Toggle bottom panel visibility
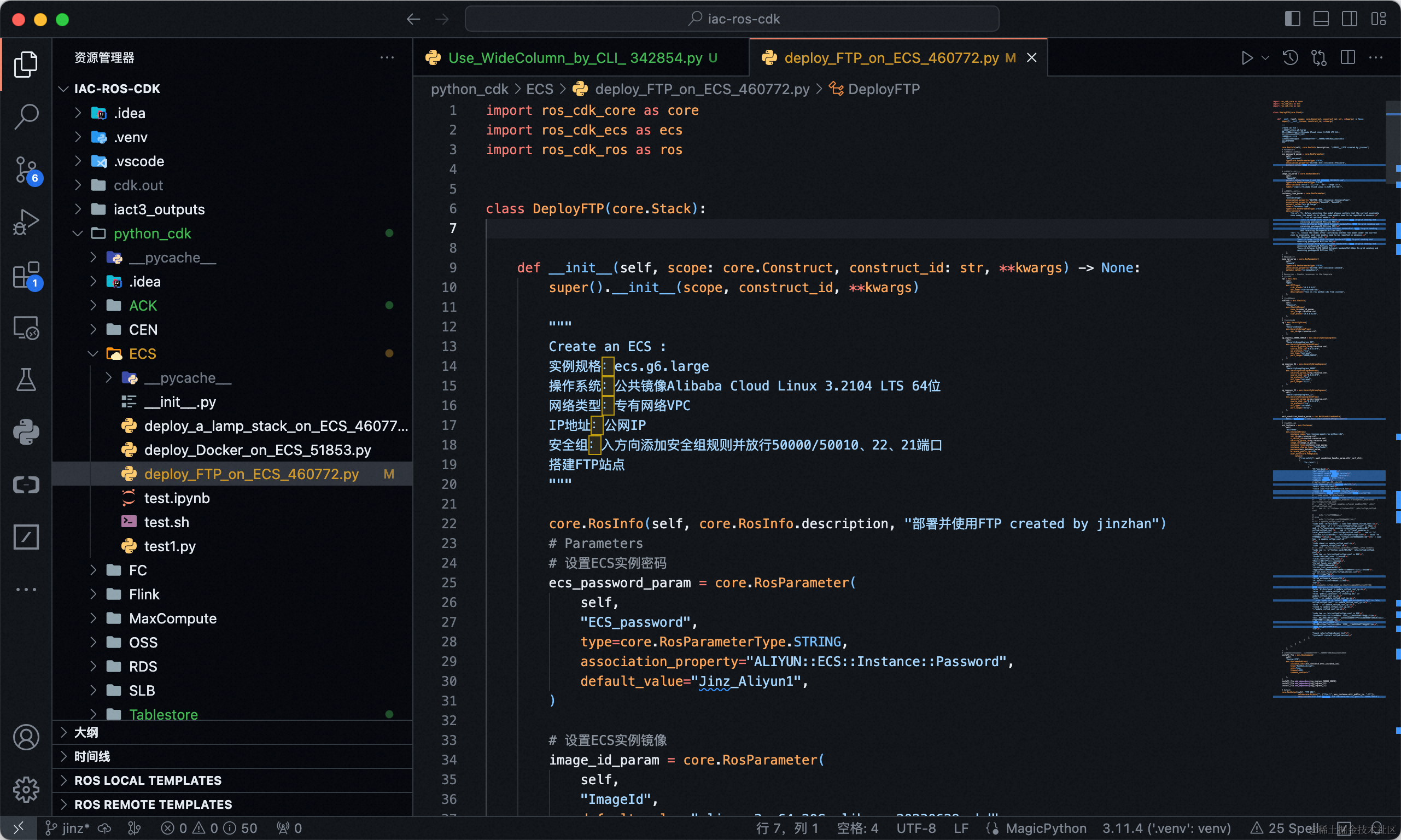 point(1321,19)
